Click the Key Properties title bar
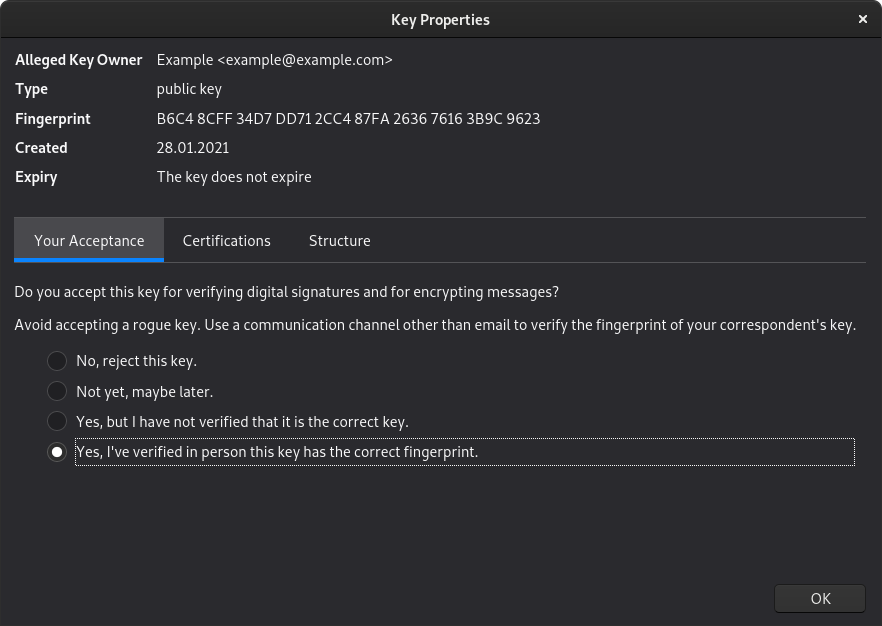 (x=440, y=20)
